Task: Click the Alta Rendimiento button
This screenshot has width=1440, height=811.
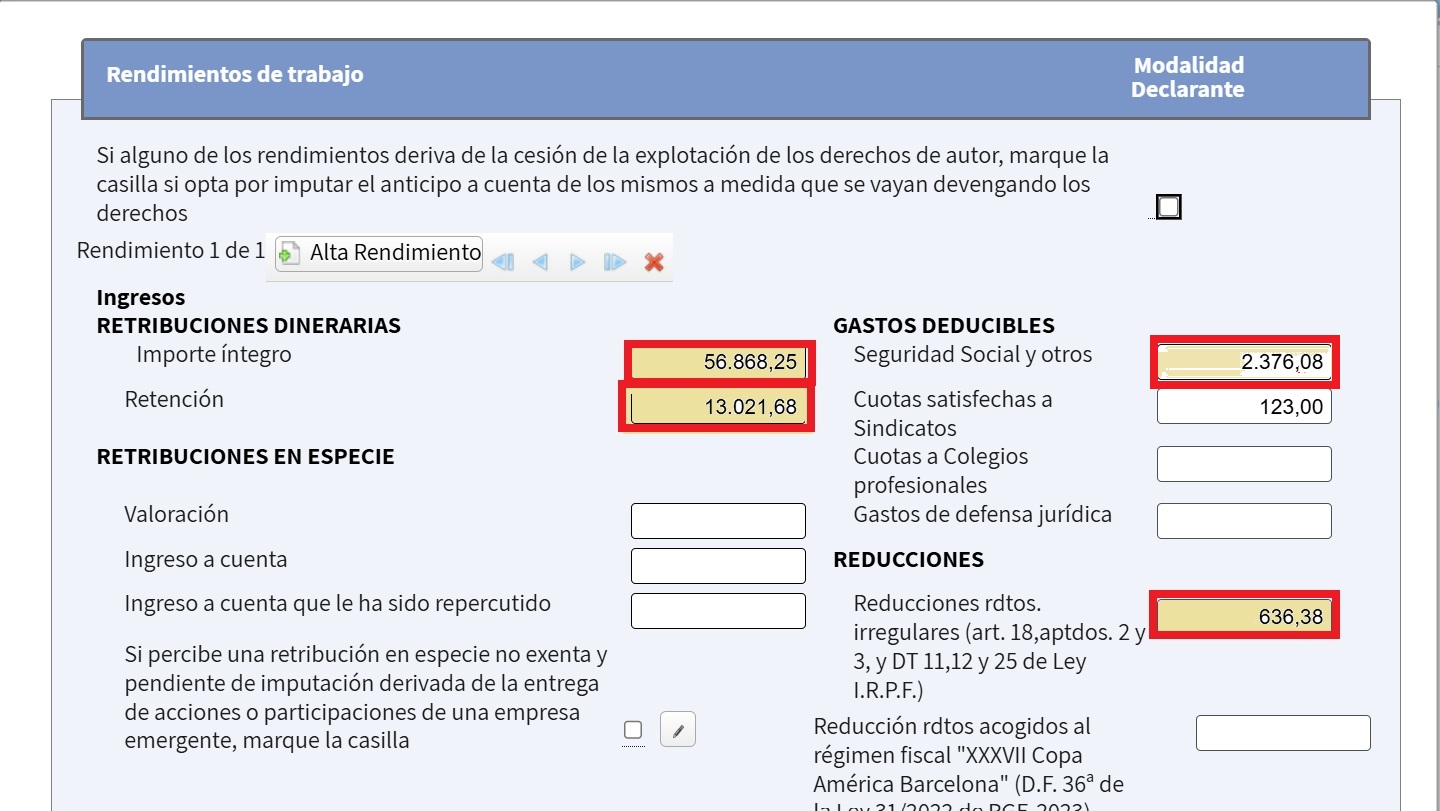Action: tap(379, 253)
